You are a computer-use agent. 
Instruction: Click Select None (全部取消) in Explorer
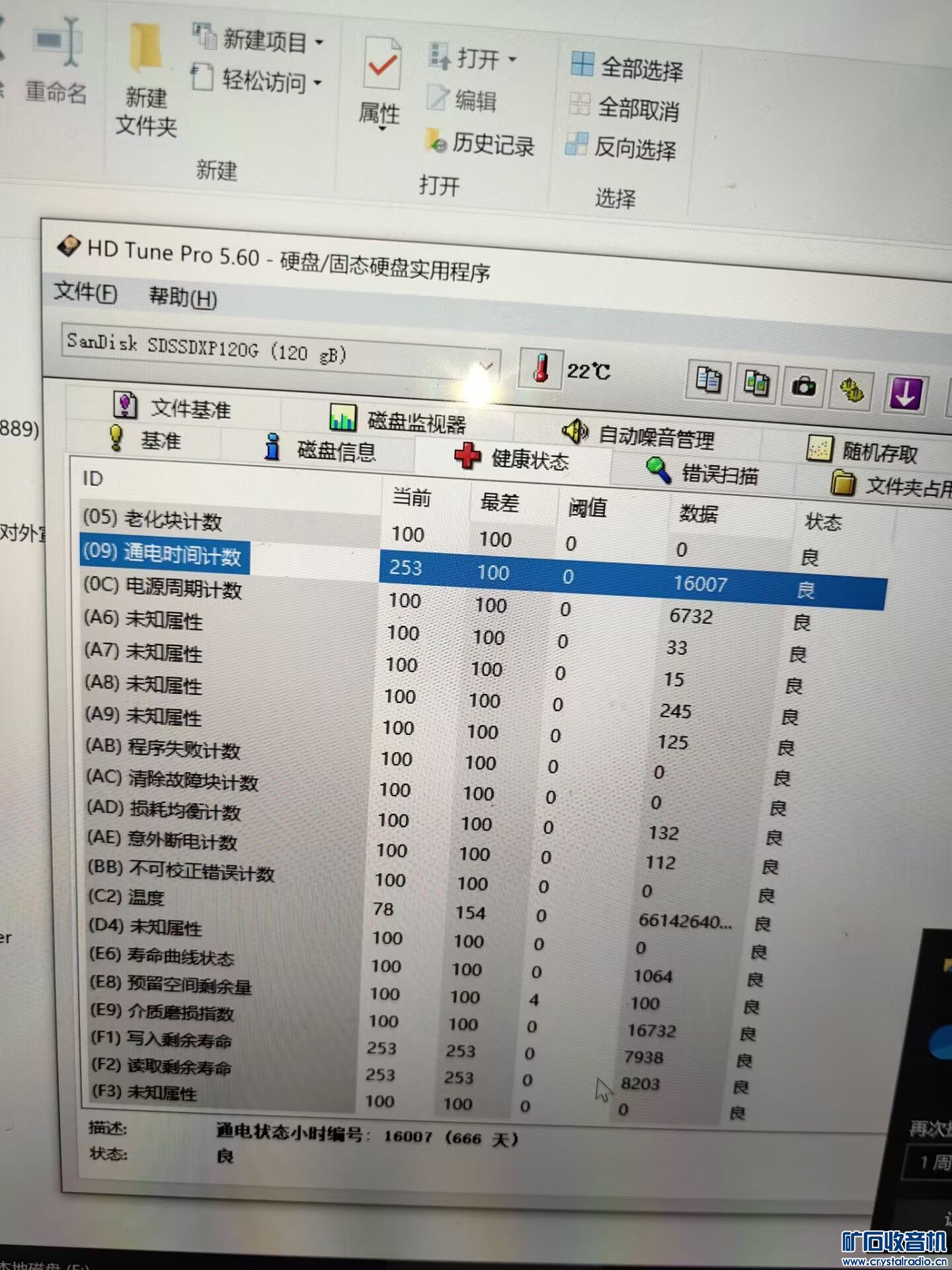pyautogui.click(x=624, y=107)
